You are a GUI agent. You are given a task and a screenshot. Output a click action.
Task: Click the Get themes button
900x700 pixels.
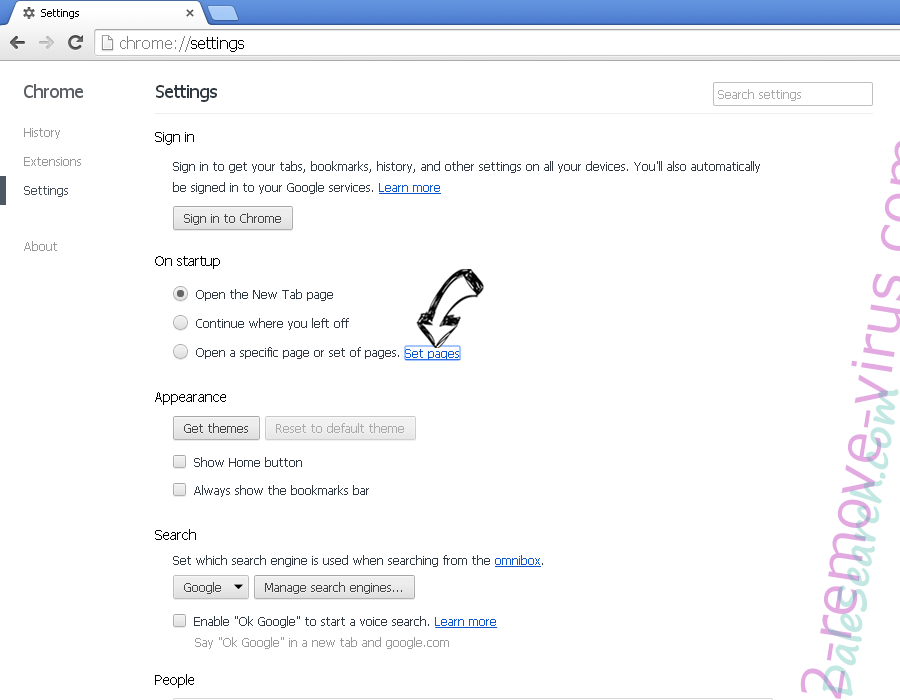pyautogui.click(x=216, y=429)
